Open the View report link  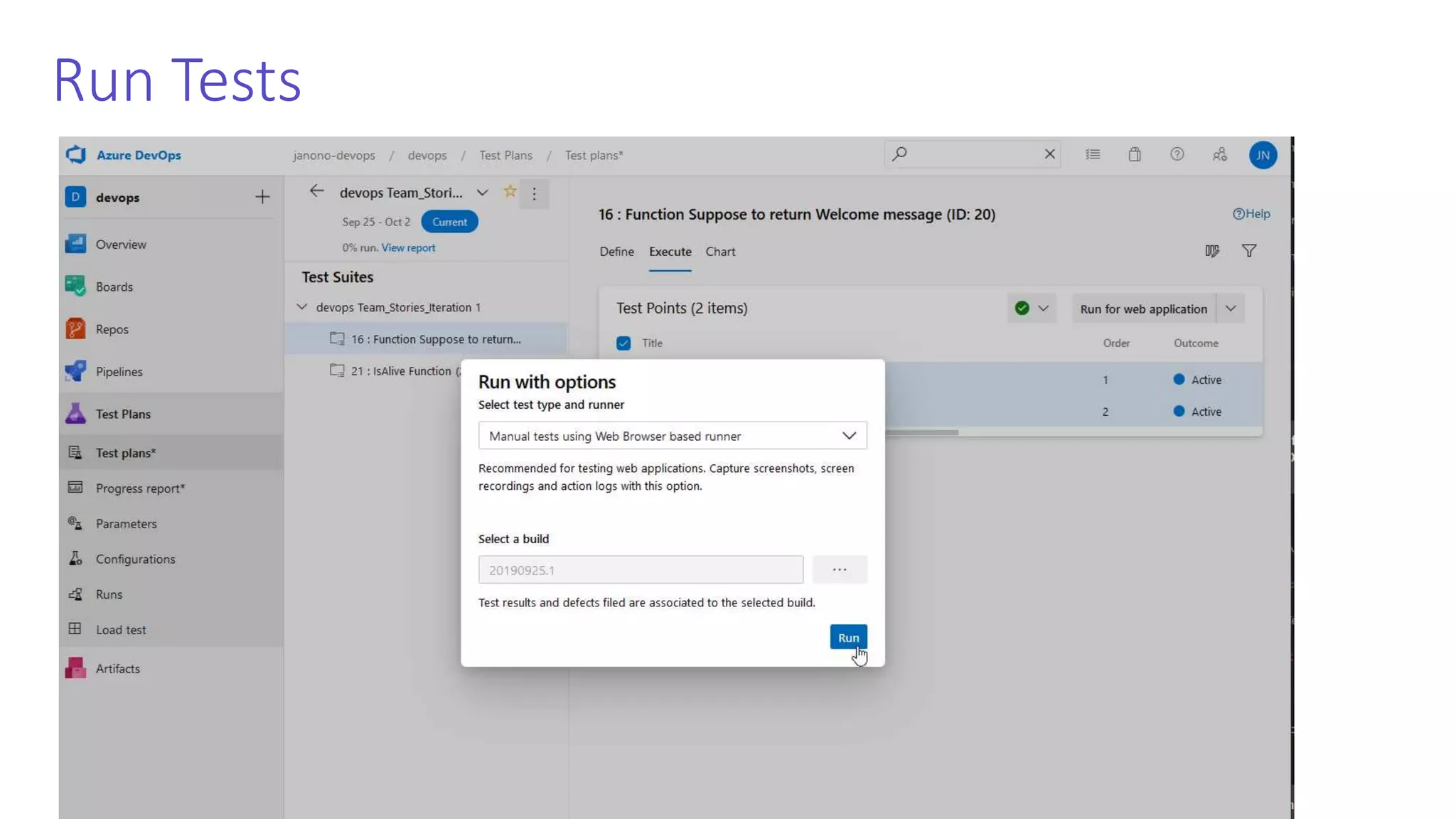[408, 248]
